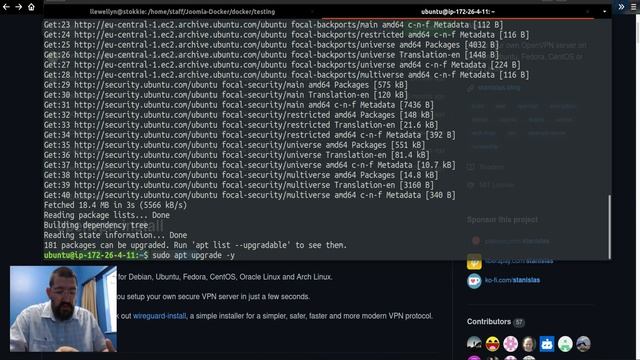Click the Get:31 main c-n-f Metadata line
Viewport: 640px width, 360px height.
point(239,105)
